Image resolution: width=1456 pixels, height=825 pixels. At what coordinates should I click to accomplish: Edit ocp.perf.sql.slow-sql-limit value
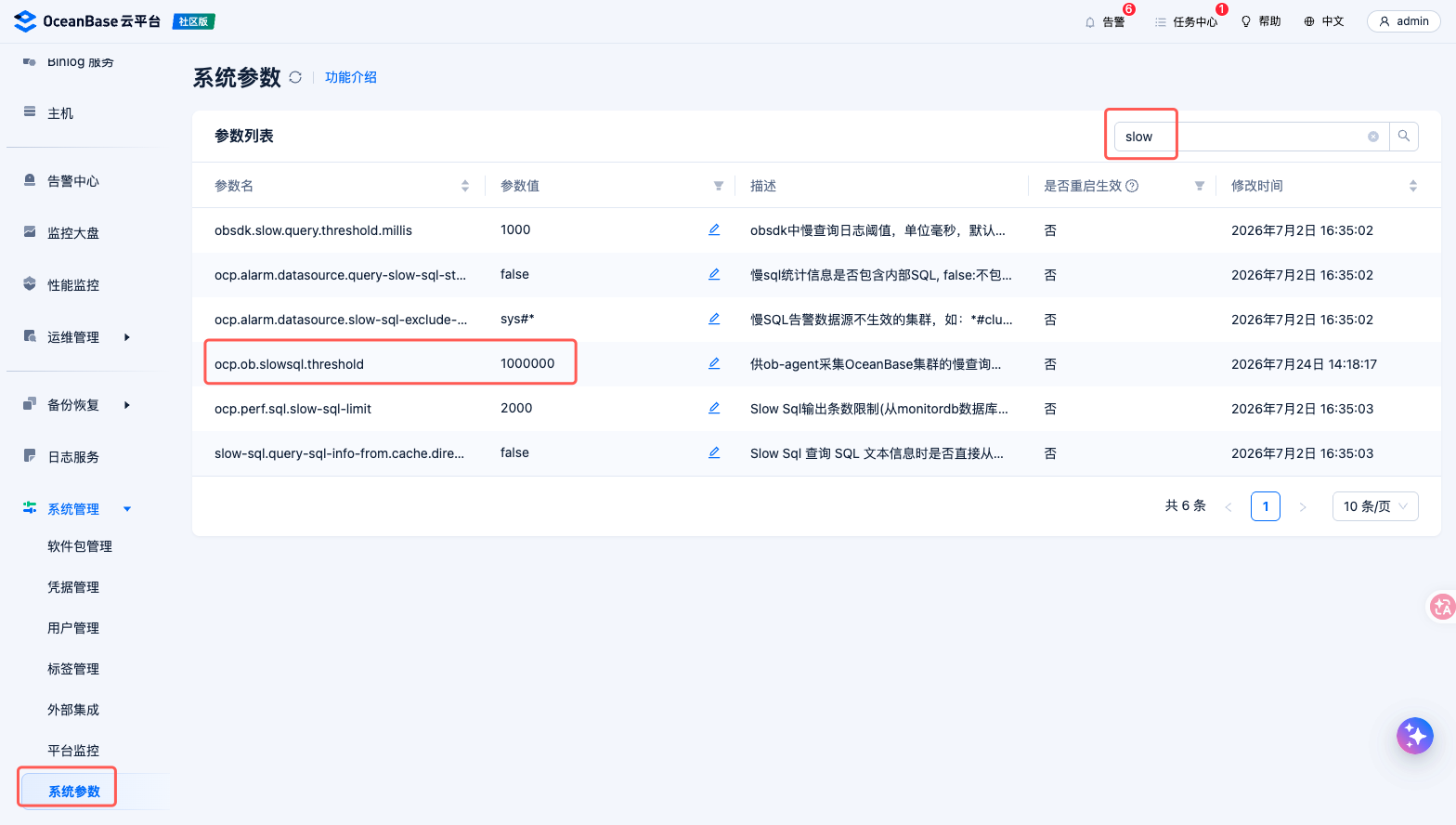pos(714,408)
